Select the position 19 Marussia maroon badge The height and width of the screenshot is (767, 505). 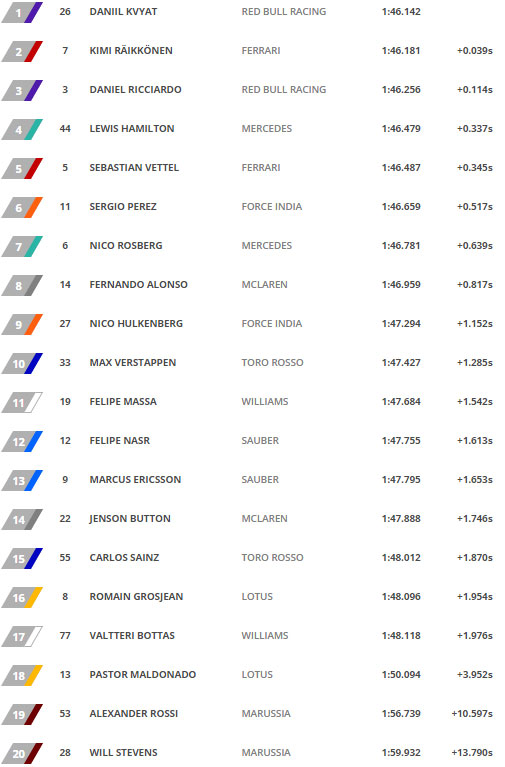point(22,715)
